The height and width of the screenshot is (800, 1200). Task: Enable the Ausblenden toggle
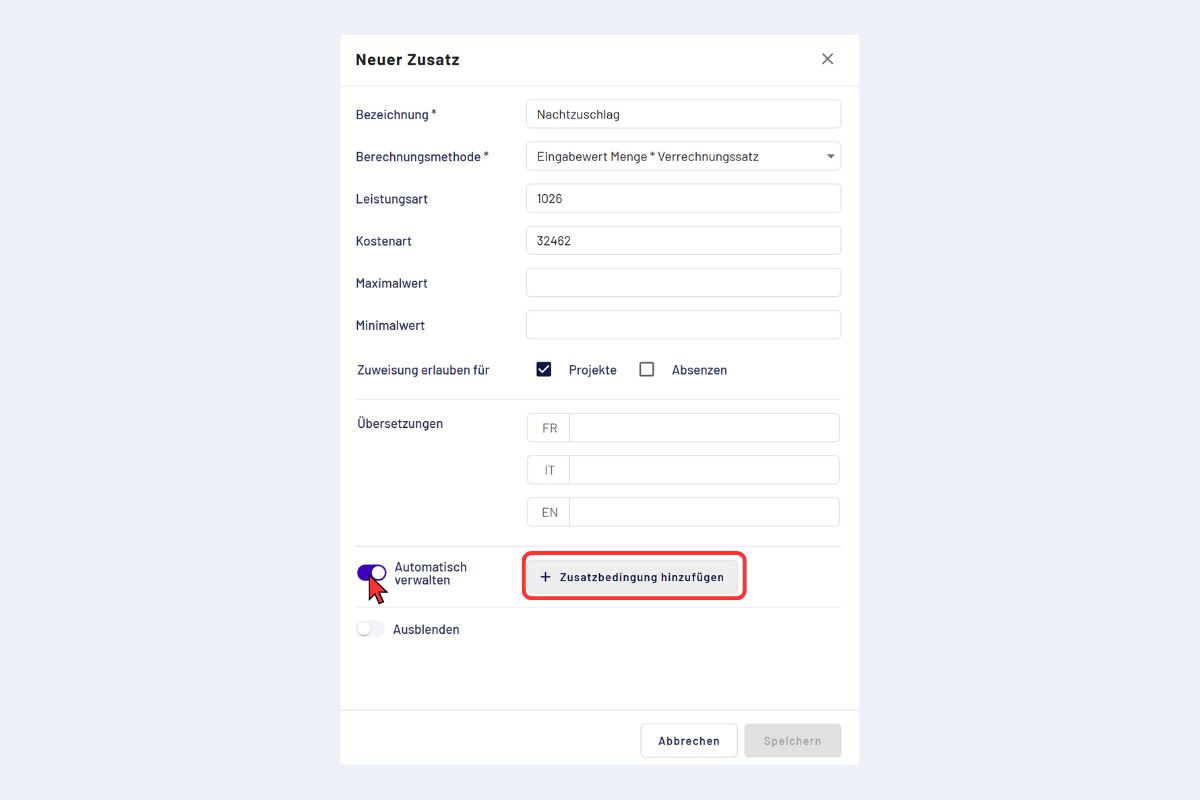(370, 629)
